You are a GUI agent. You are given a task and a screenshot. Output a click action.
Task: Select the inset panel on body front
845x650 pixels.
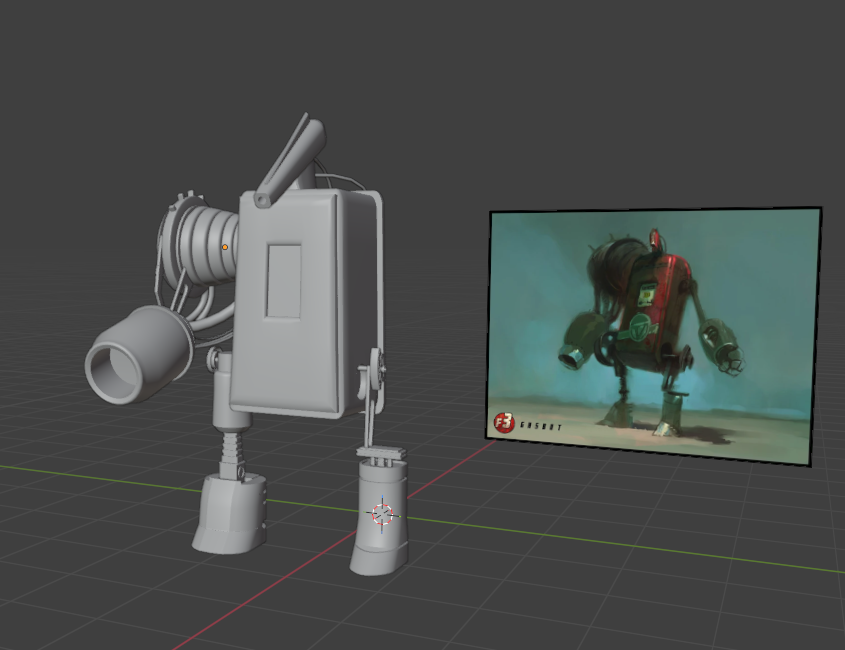[284, 281]
